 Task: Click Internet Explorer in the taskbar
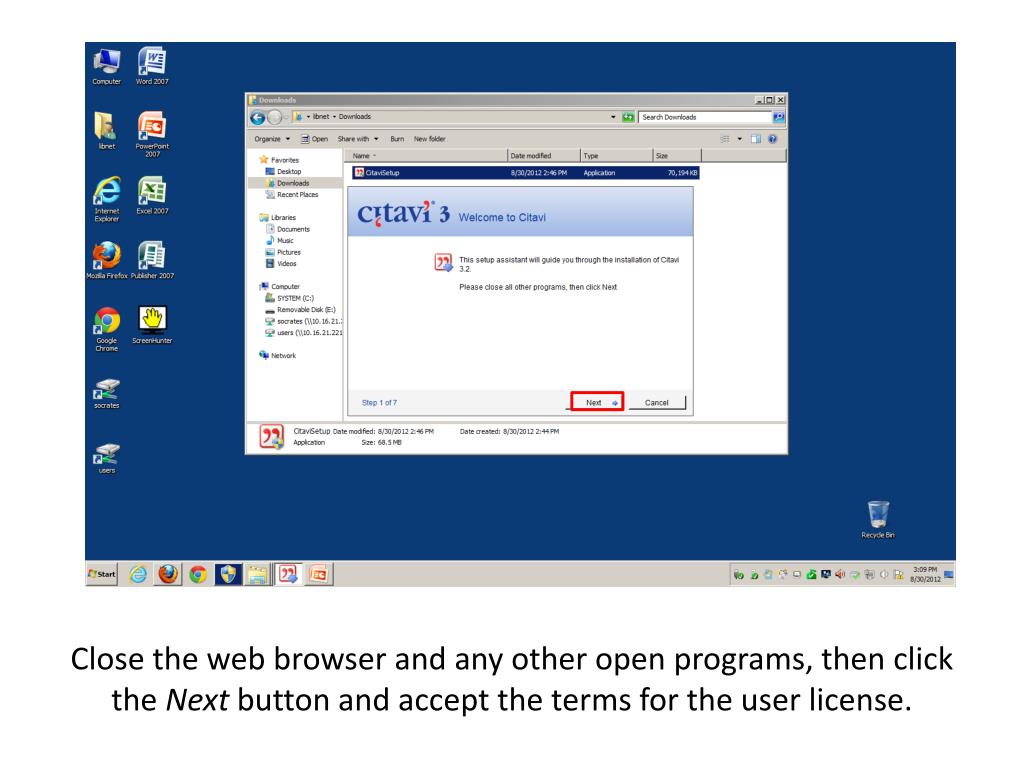click(138, 574)
